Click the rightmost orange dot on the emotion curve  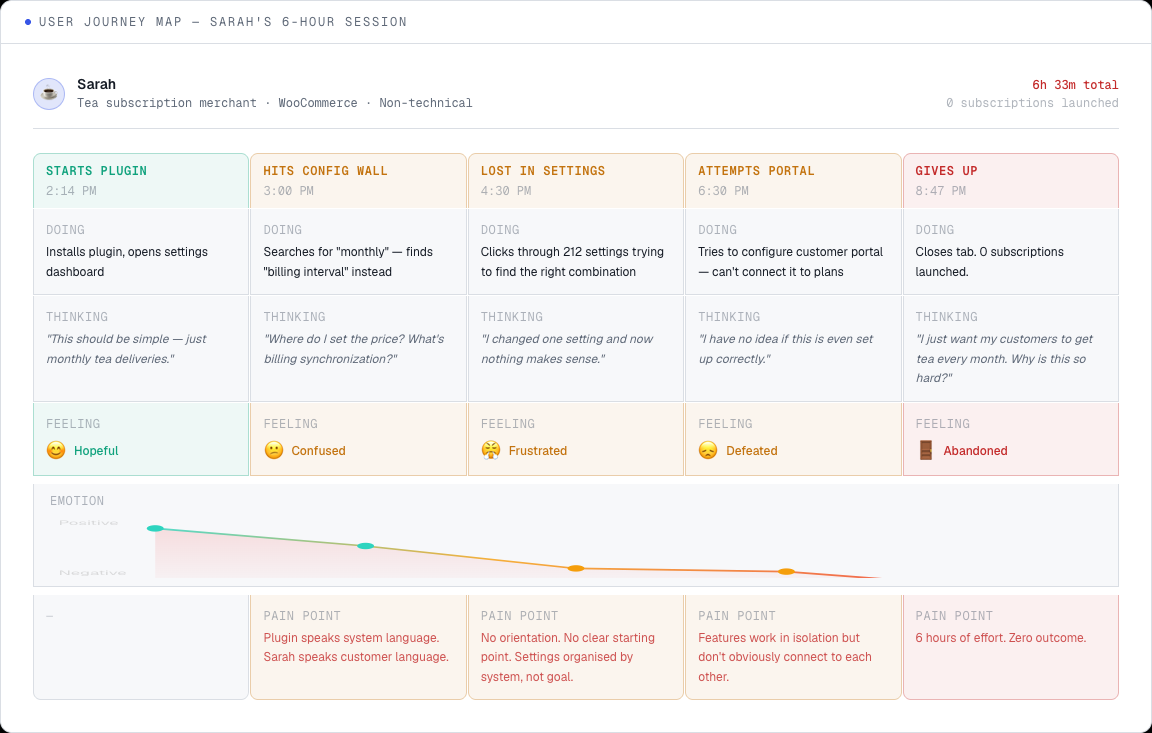786,572
